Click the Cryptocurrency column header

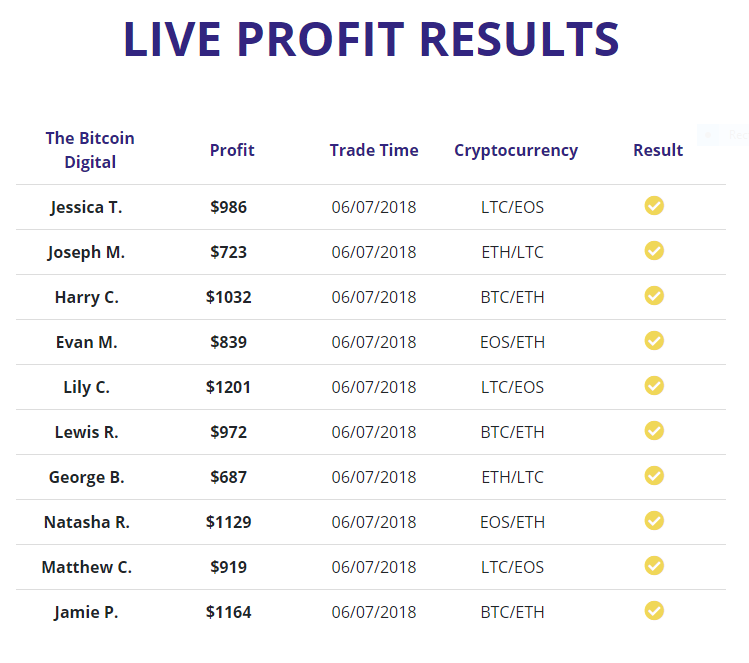click(516, 151)
